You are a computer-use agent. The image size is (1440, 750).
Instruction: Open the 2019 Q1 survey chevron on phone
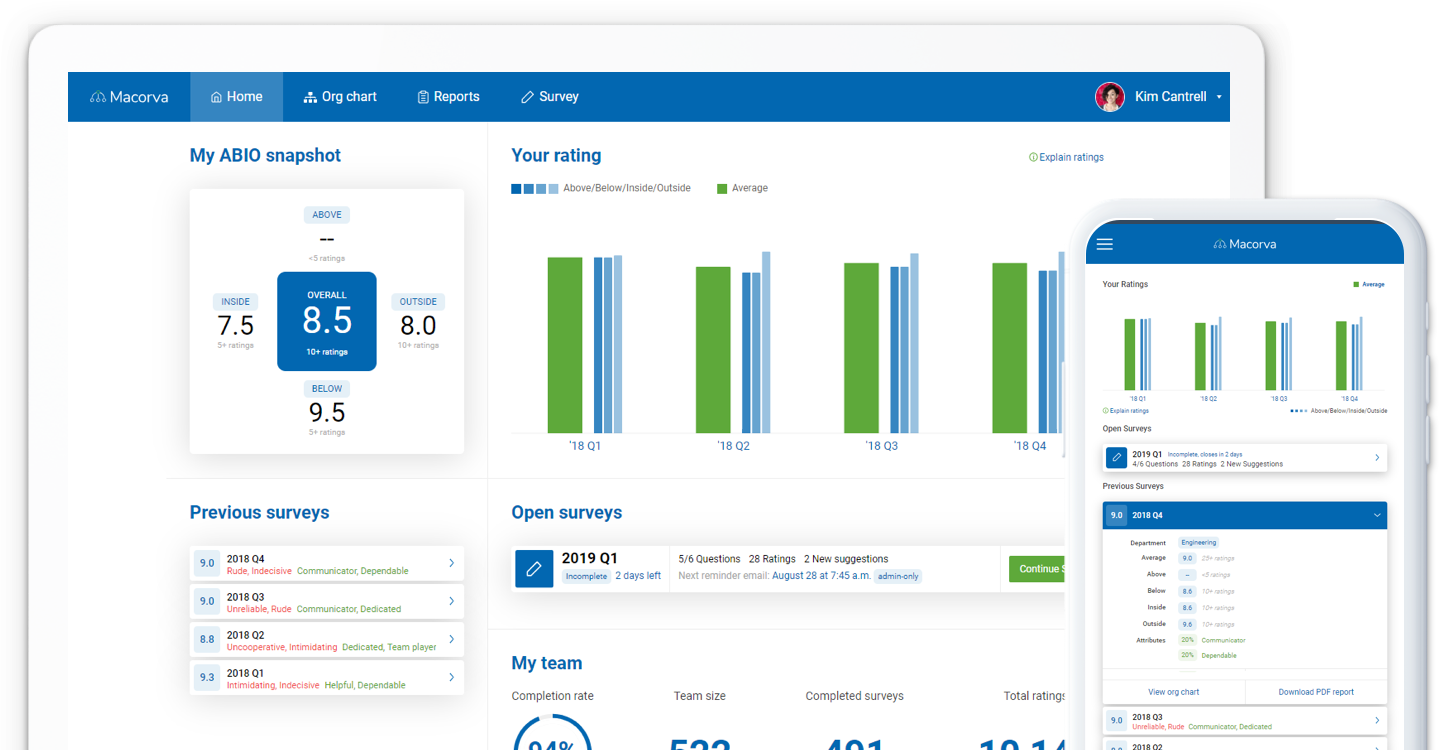1377,458
